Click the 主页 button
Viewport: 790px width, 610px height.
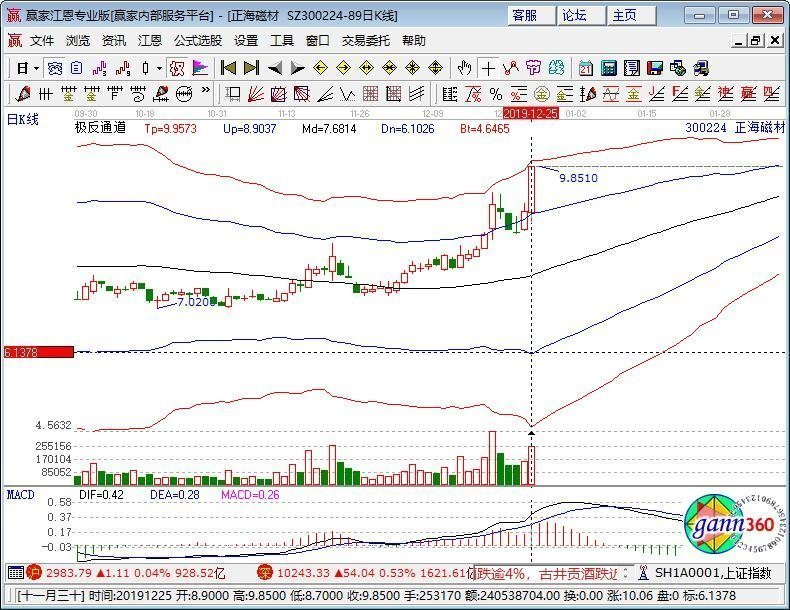coord(632,16)
